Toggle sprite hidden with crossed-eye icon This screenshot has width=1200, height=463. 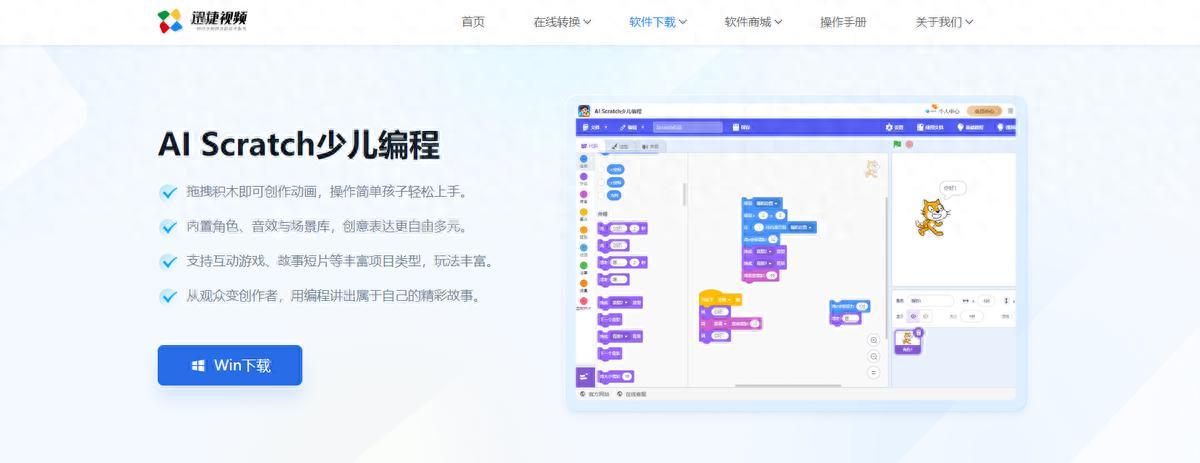[x=925, y=316]
